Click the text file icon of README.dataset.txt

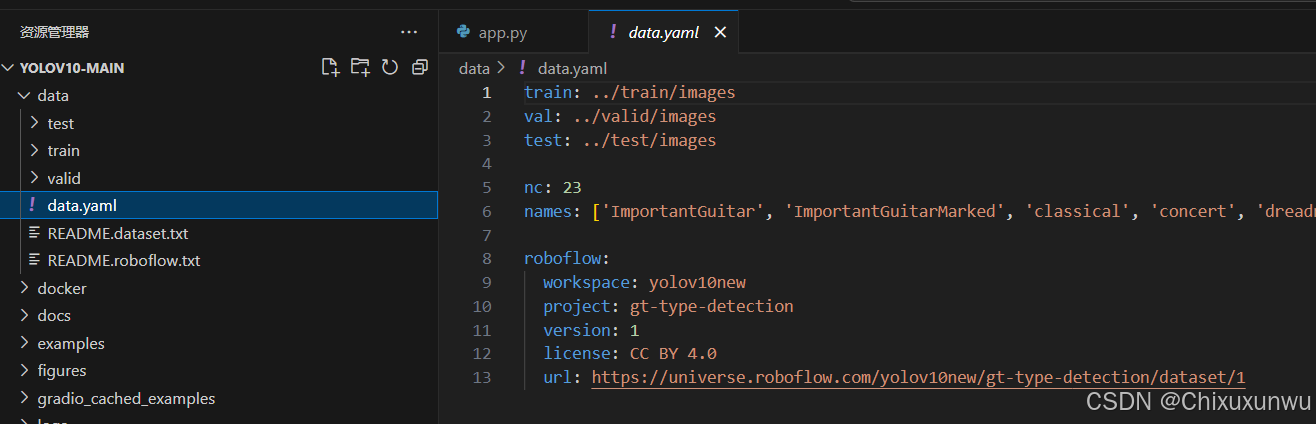[35, 233]
